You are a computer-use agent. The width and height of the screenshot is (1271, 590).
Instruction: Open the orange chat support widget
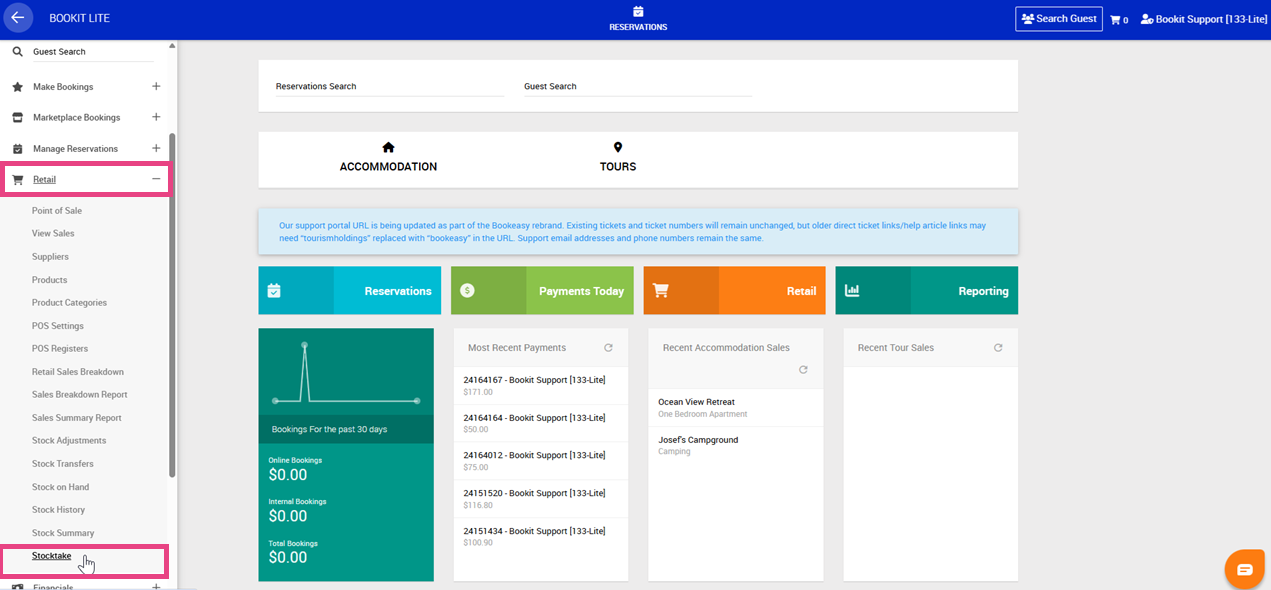[x=1245, y=569]
